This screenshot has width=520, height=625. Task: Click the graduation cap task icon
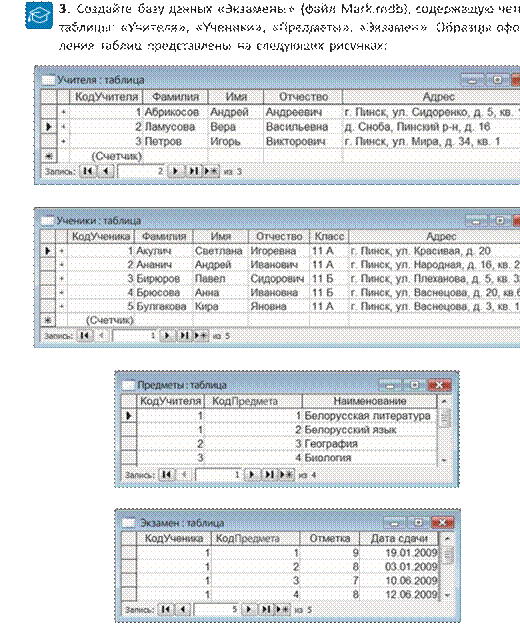tap(39, 16)
